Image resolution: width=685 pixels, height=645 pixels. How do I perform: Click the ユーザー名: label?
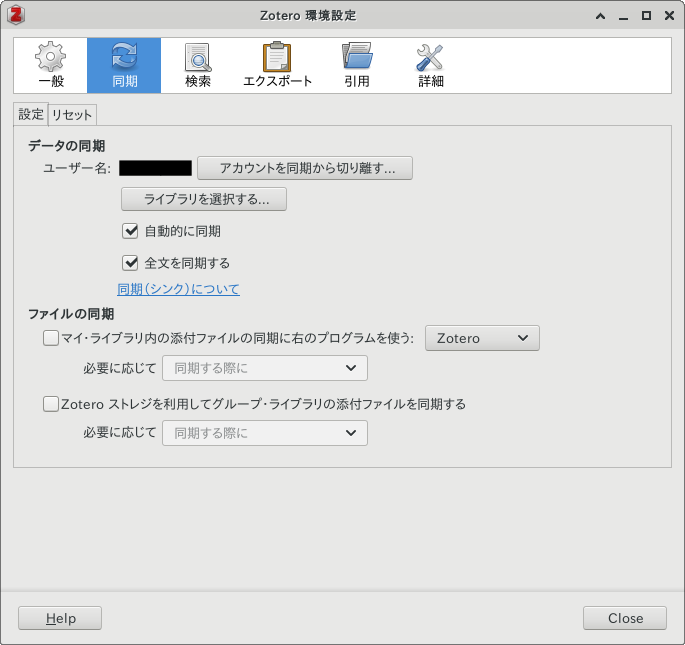(77, 168)
